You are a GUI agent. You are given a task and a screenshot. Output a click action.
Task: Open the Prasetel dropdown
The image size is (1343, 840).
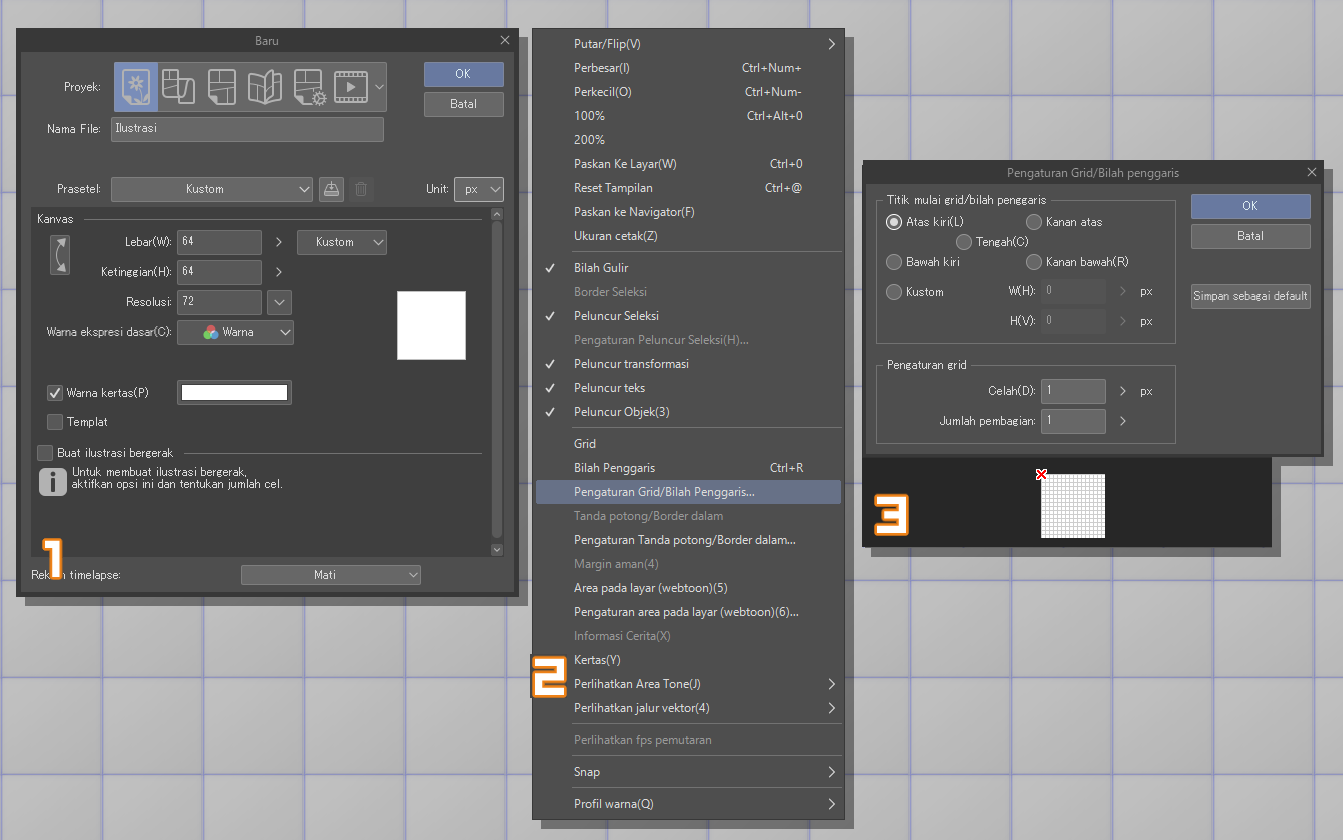pos(212,189)
